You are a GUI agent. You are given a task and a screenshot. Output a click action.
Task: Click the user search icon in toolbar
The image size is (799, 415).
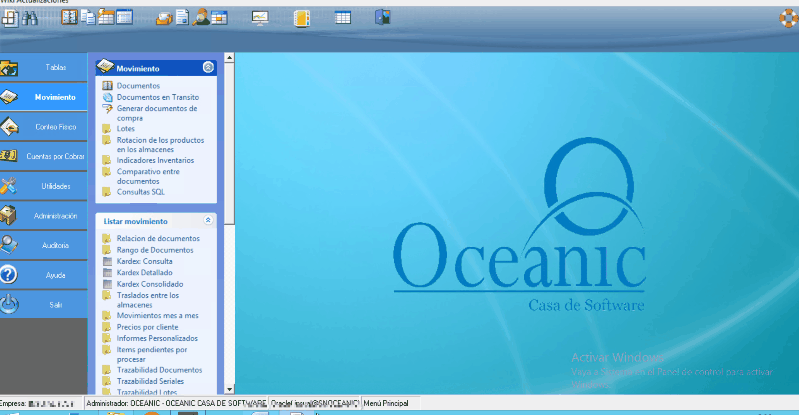(201, 17)
